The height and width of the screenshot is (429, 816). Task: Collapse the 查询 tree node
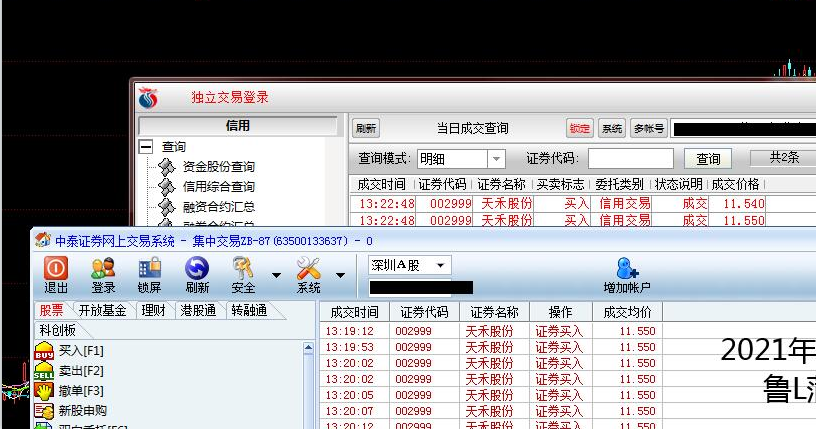point(146,147)
